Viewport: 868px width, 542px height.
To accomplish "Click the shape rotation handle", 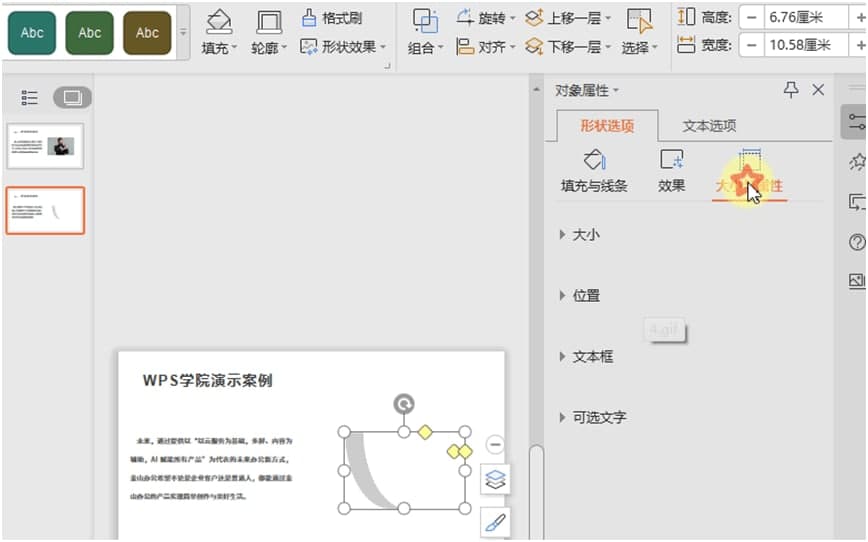I will pos(404,404).
